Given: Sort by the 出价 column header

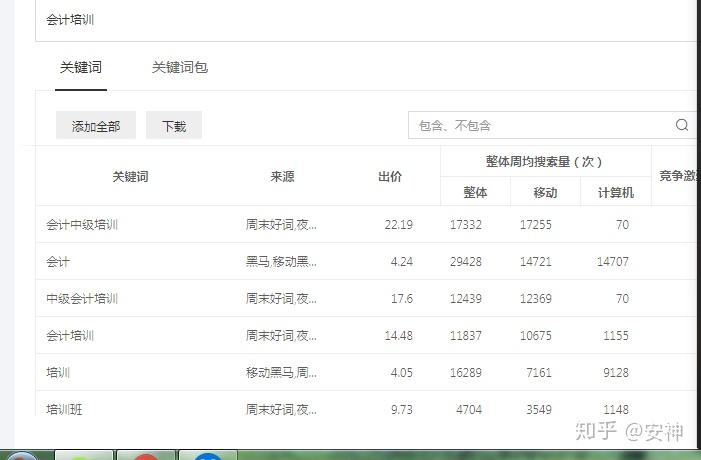Looking at the screenshot, I should [x=390, y=177].
